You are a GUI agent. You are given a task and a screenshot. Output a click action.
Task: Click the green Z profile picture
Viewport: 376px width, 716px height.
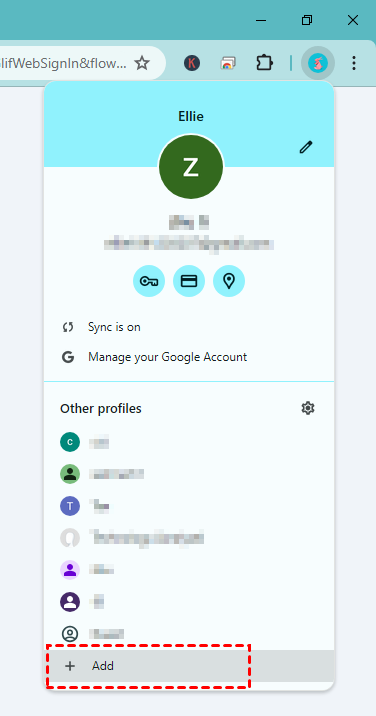click(x=191, y=167)
